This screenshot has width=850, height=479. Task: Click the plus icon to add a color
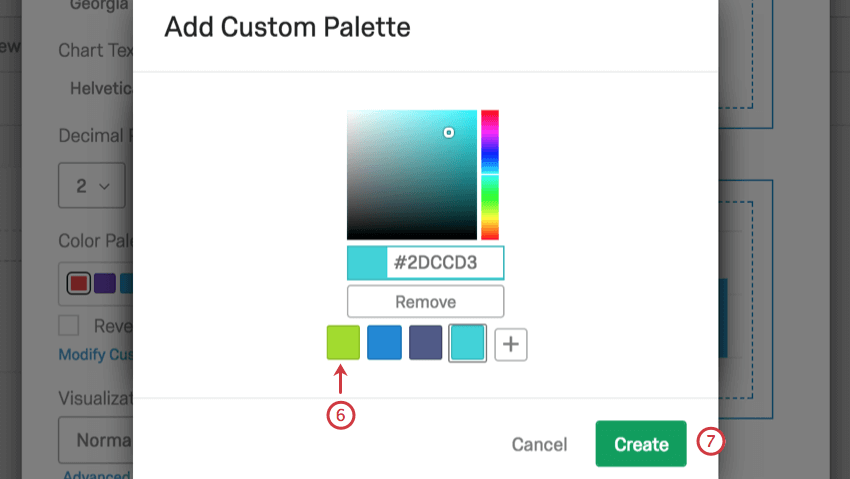tap(511, 344)
